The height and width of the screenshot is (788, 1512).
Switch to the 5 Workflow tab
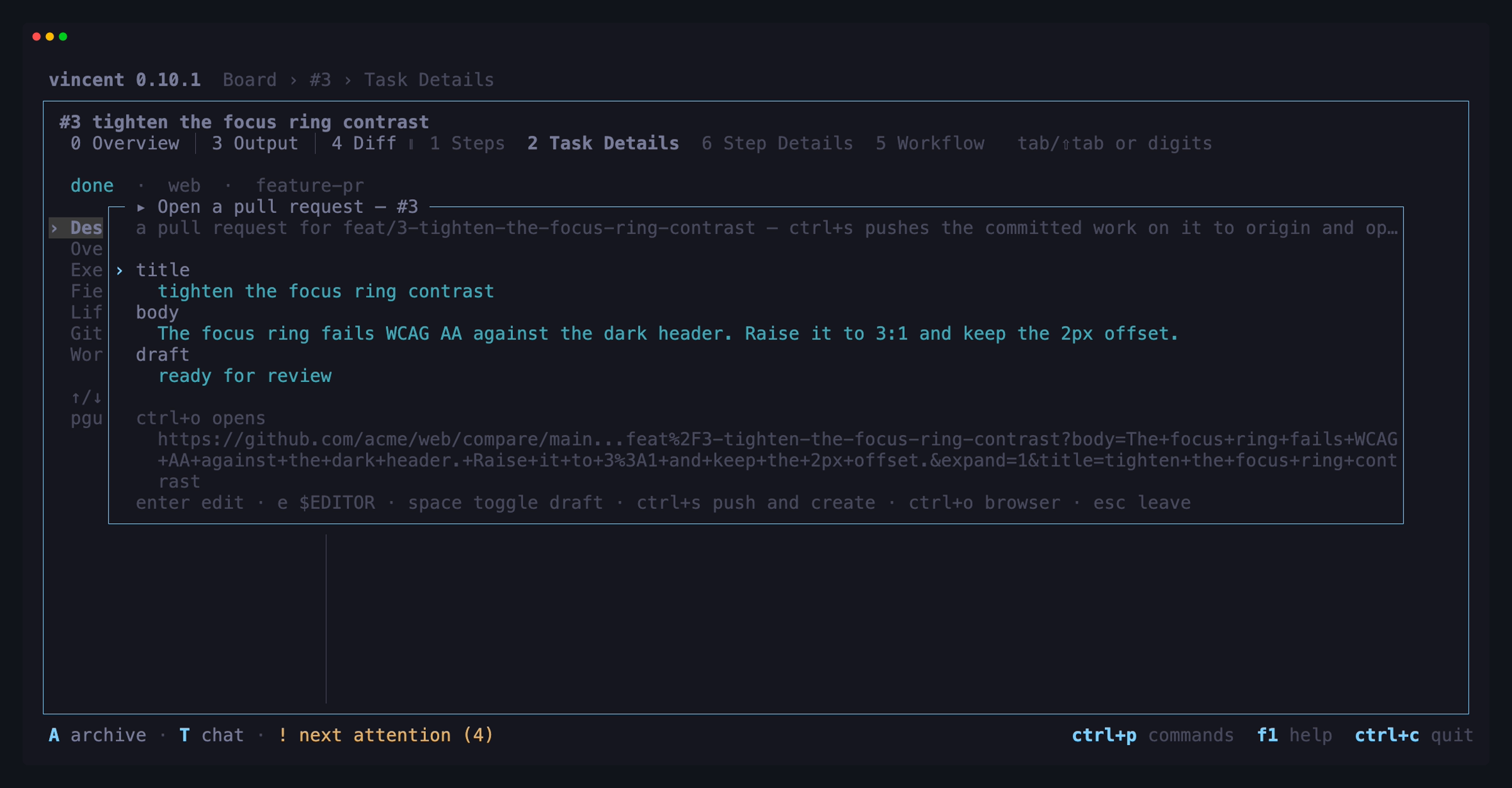click(929, 144)
